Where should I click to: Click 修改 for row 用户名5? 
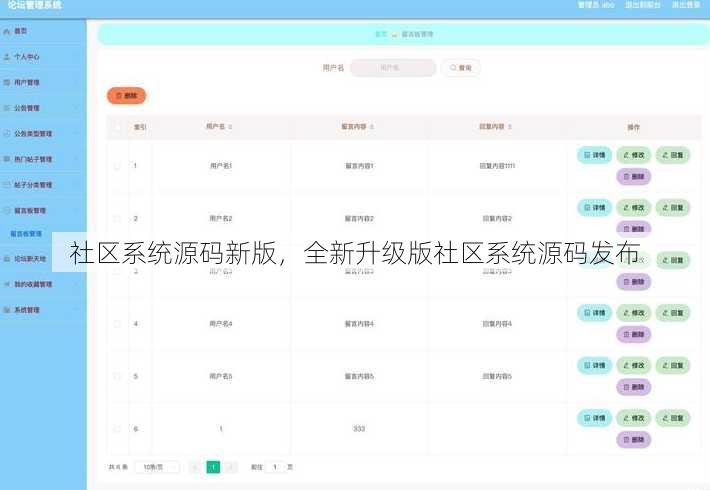633,365
